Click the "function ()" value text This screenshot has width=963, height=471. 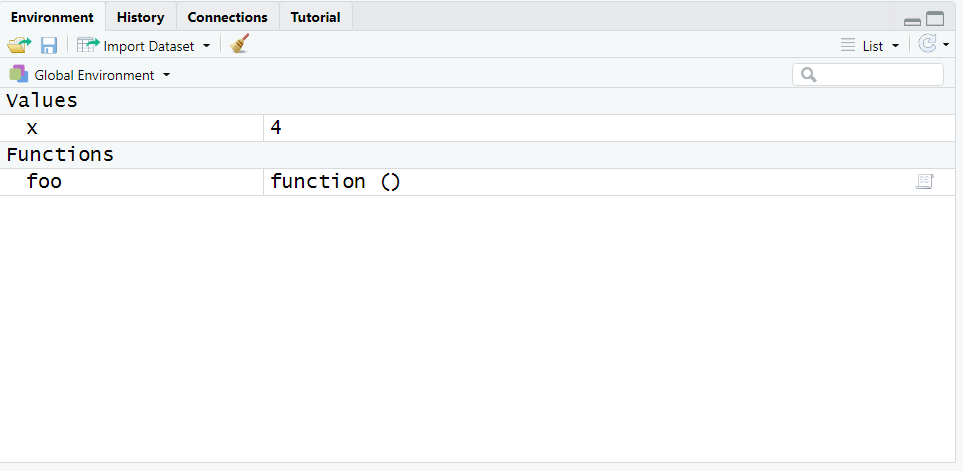pyautogui.click(x=335, y=182)
